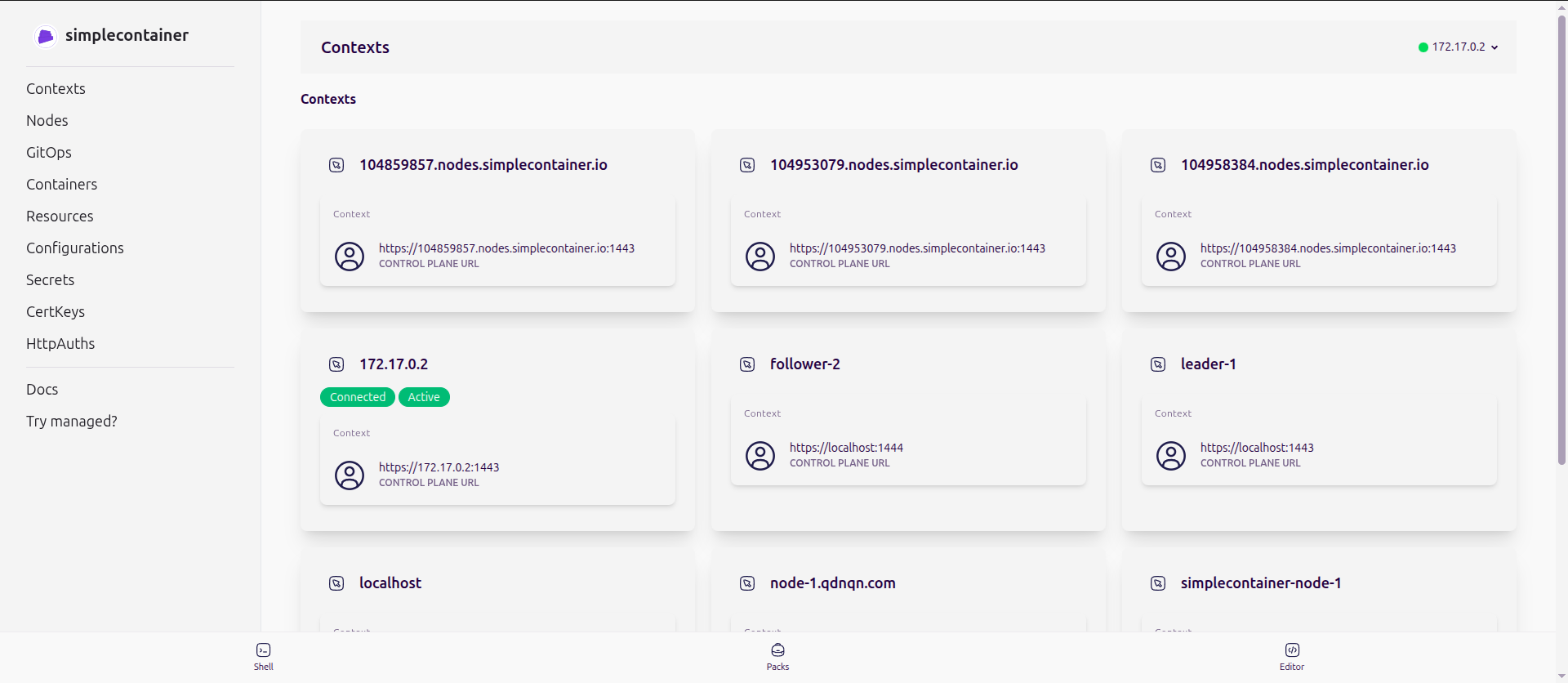Click the context icon beside node-1.qdnqn.com
This screenshot has width=1568, height=683.
pos(747,583)
